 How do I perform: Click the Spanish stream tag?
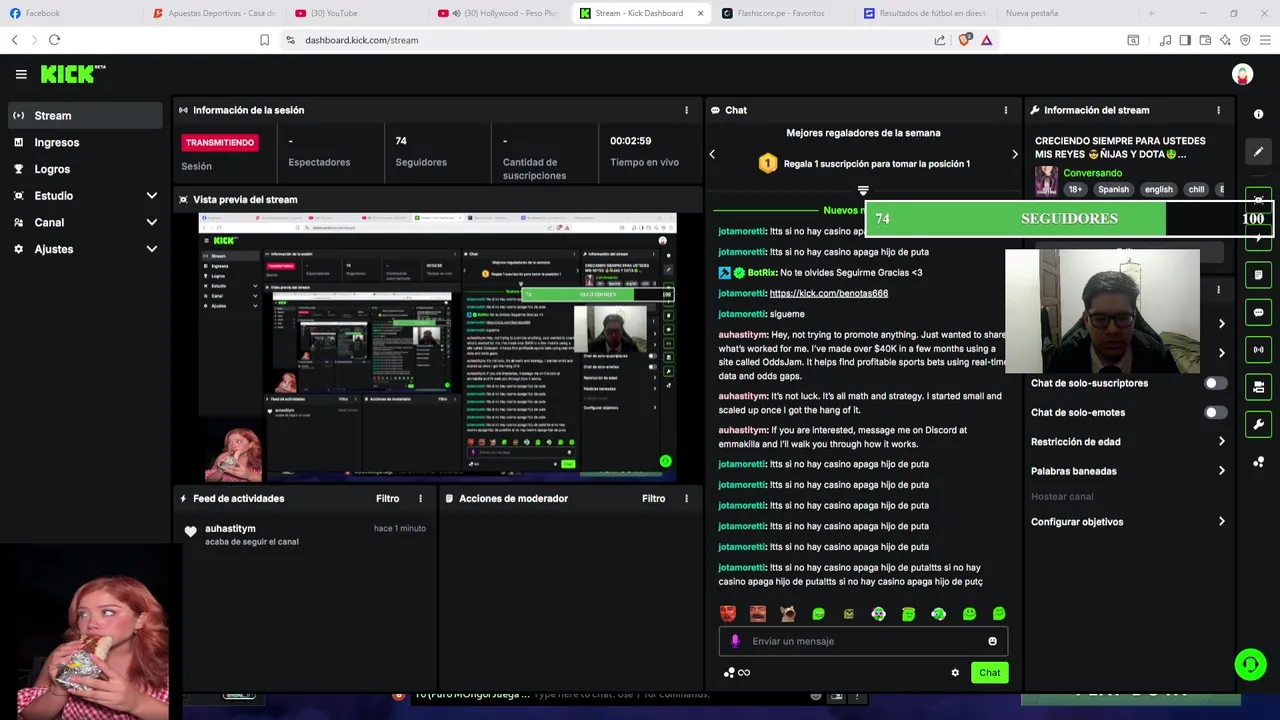pyautogui.click(x=1113, y=189)
